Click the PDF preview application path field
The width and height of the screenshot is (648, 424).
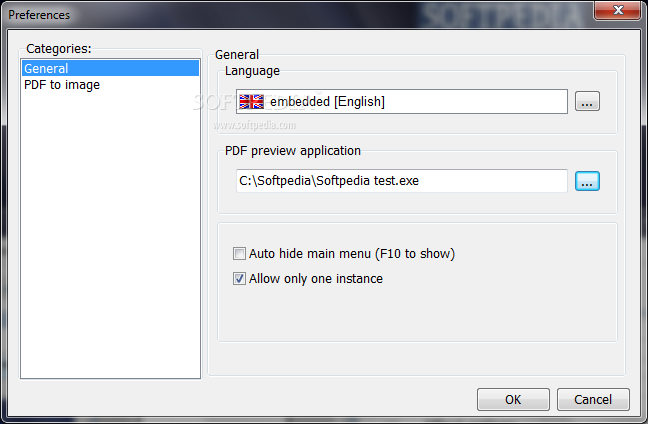[x=402, y=181]
